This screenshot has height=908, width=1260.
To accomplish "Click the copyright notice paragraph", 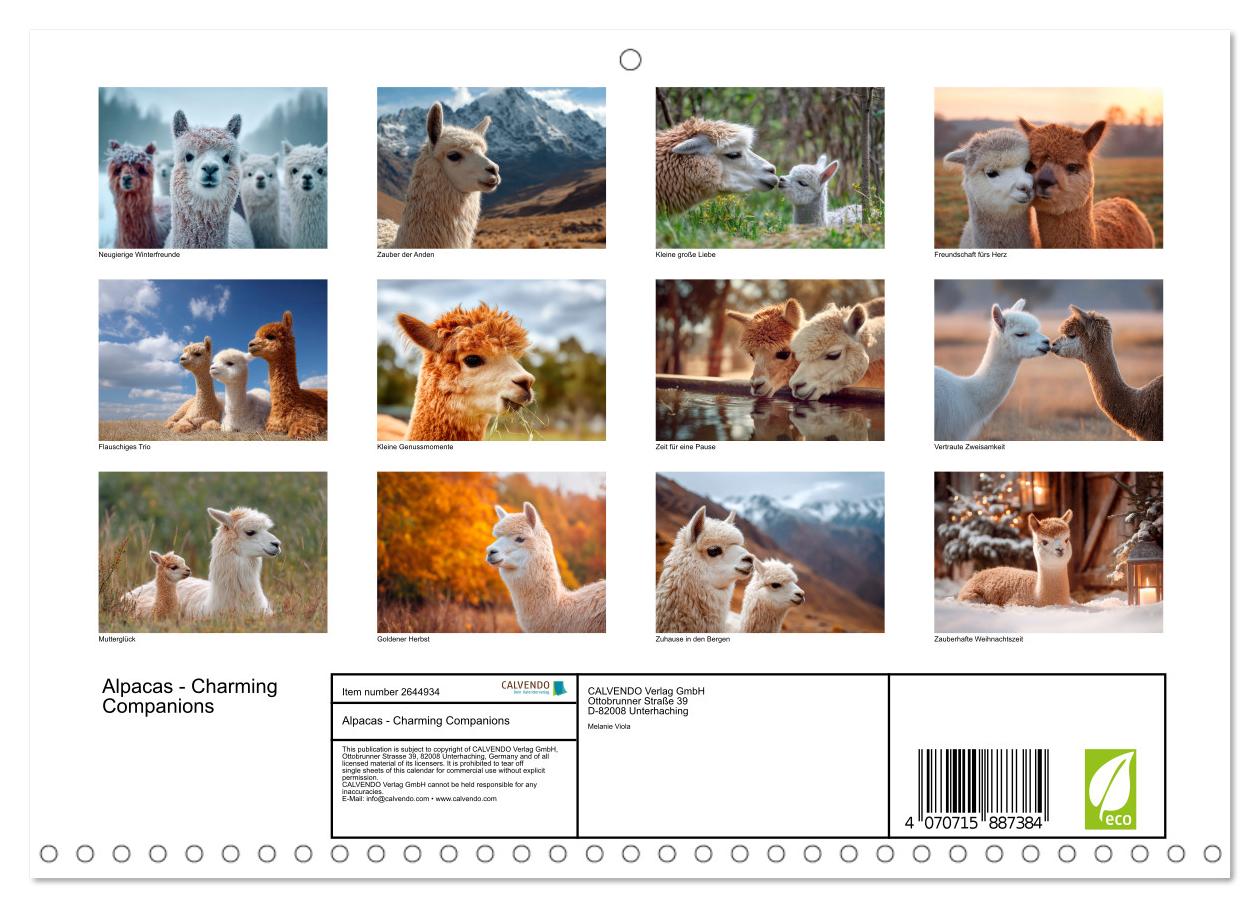I will point(450,774).
